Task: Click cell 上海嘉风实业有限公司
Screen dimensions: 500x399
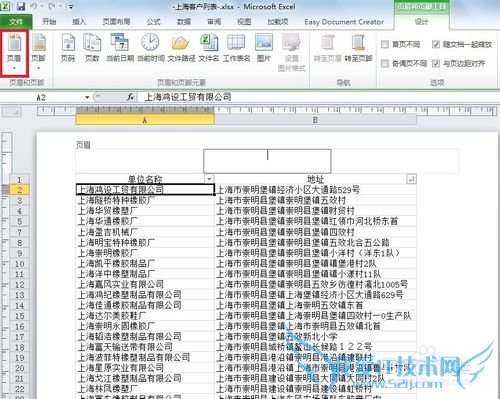Action: (x=145, y=284)
